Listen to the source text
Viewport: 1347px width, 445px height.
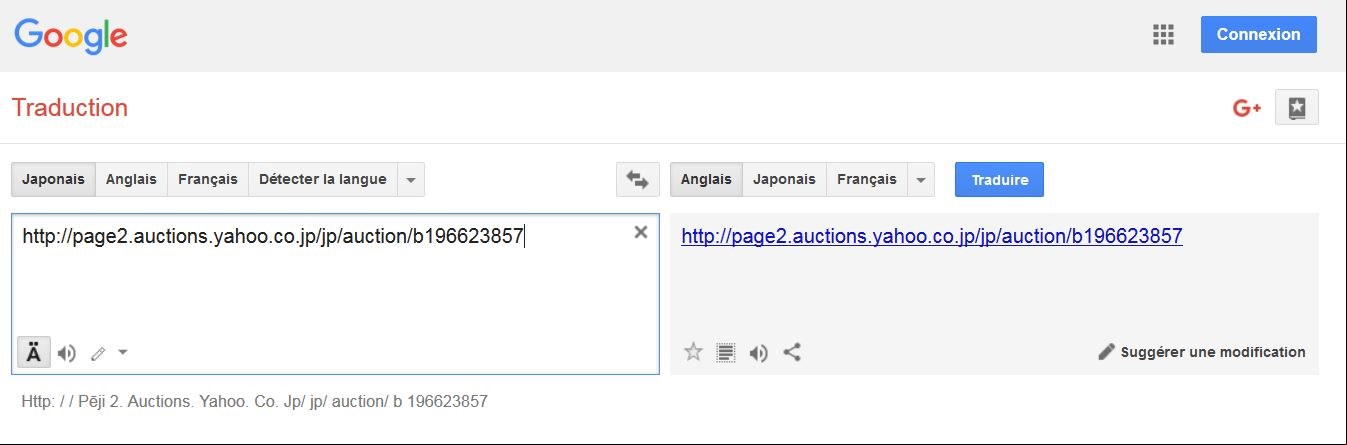(x=67, y=353)
